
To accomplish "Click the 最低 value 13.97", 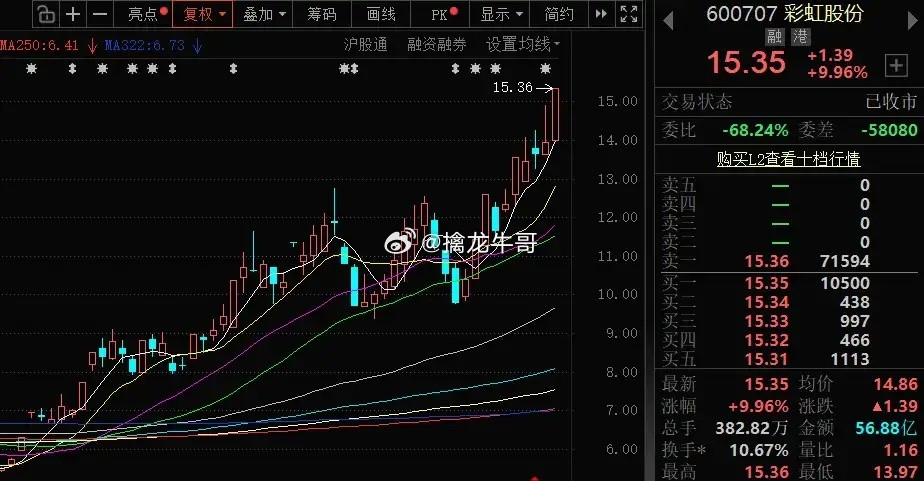I will tap(895, 472).
